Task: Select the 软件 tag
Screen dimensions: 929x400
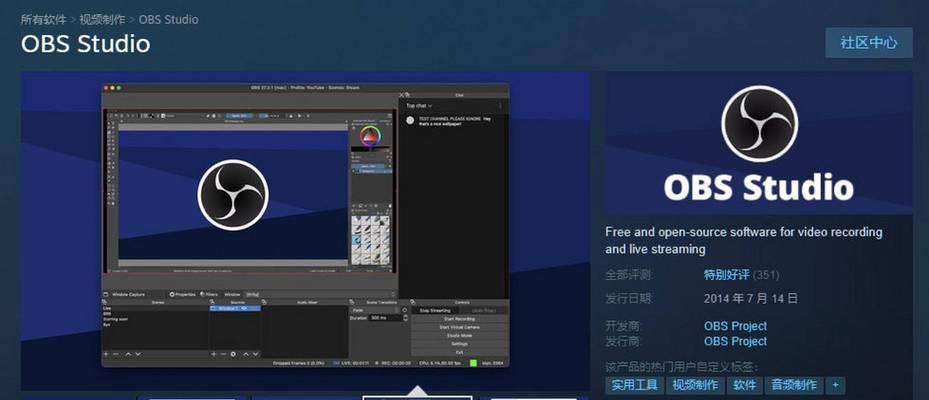Action: (x=745, y=385)
